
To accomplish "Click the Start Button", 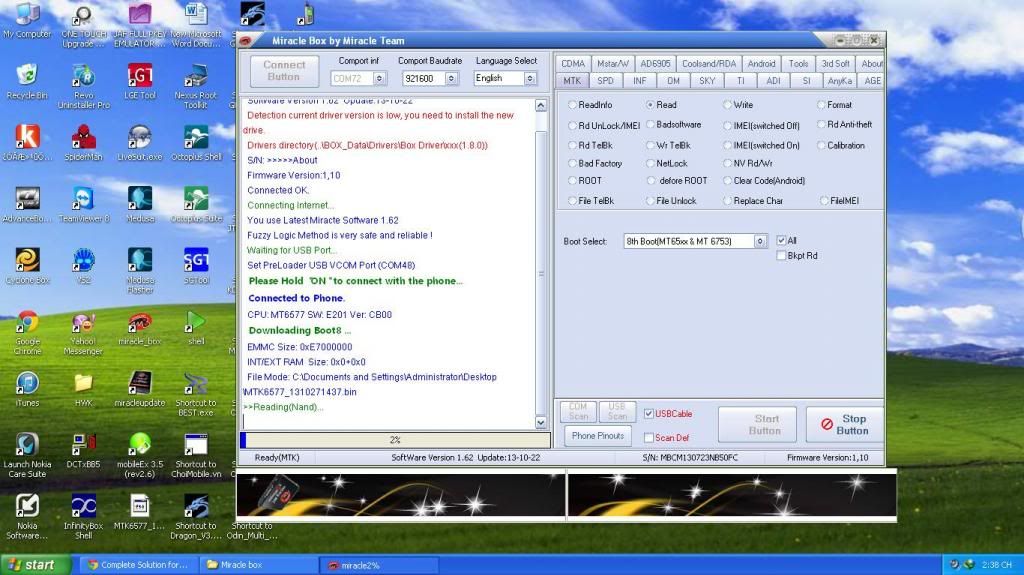I will [x=758, y=425].
